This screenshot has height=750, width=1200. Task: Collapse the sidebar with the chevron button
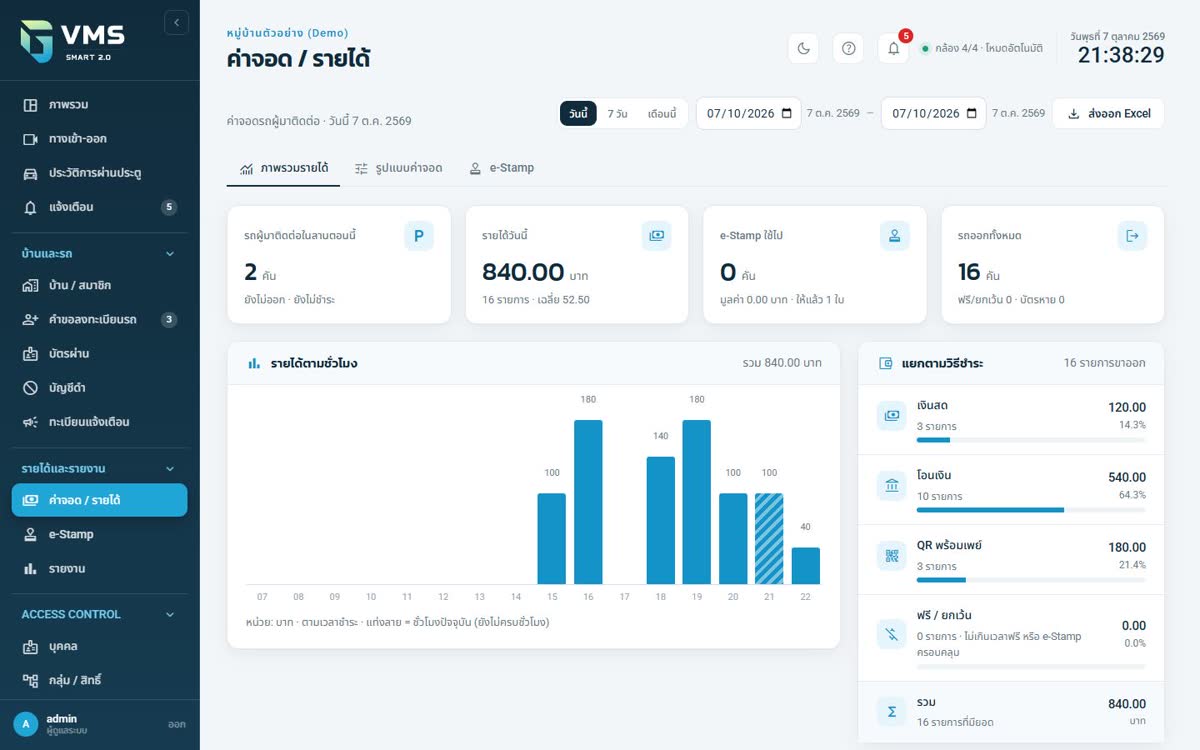point(176,22)
